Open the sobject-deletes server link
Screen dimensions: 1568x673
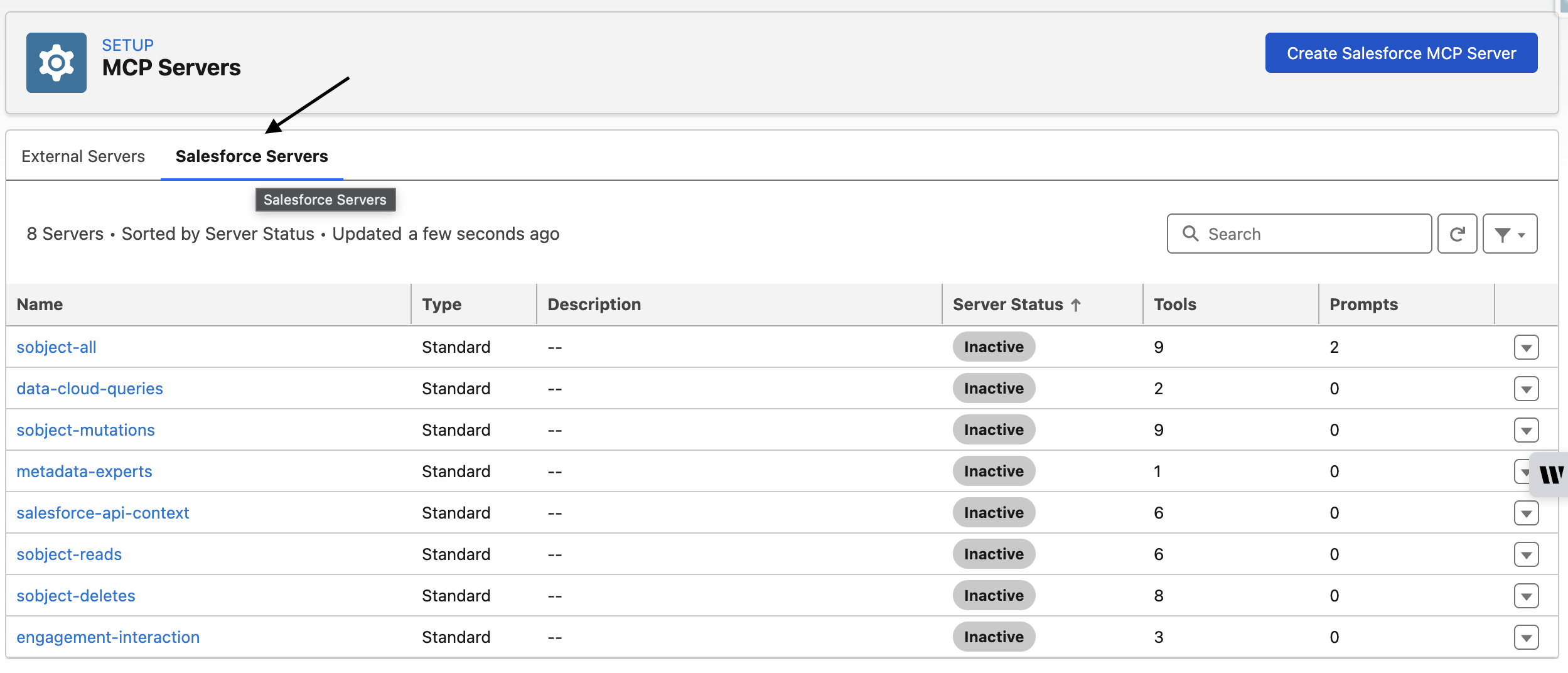76,595
